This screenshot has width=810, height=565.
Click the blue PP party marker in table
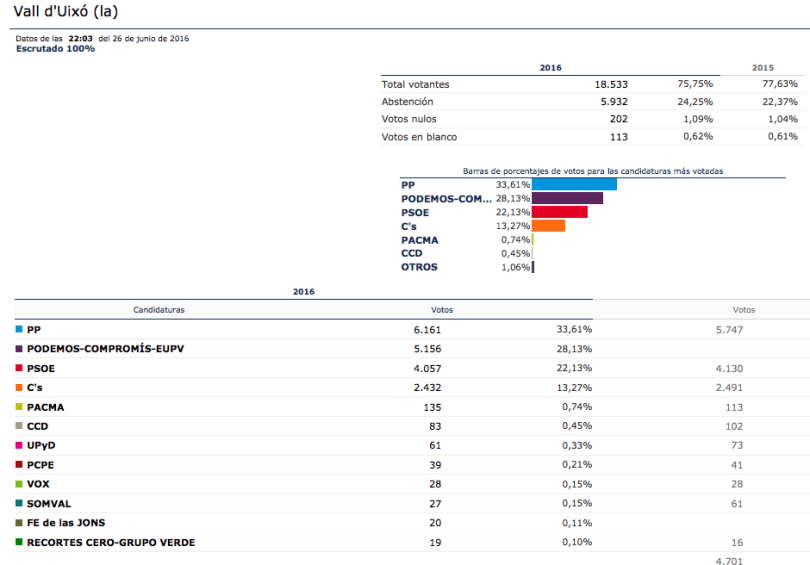tap(19, 329)
